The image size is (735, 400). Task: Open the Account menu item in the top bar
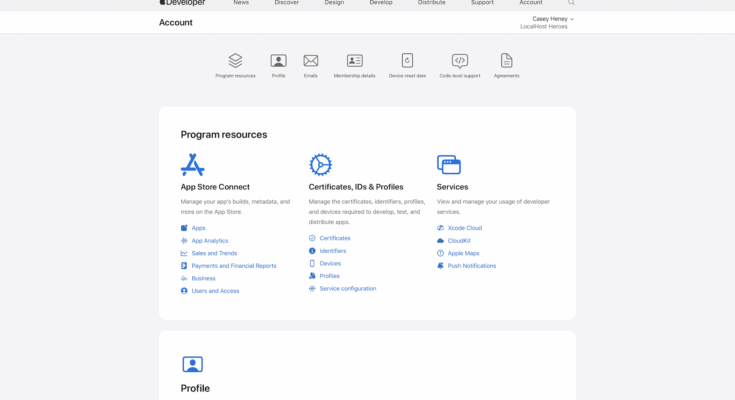[x=531, y=2]
